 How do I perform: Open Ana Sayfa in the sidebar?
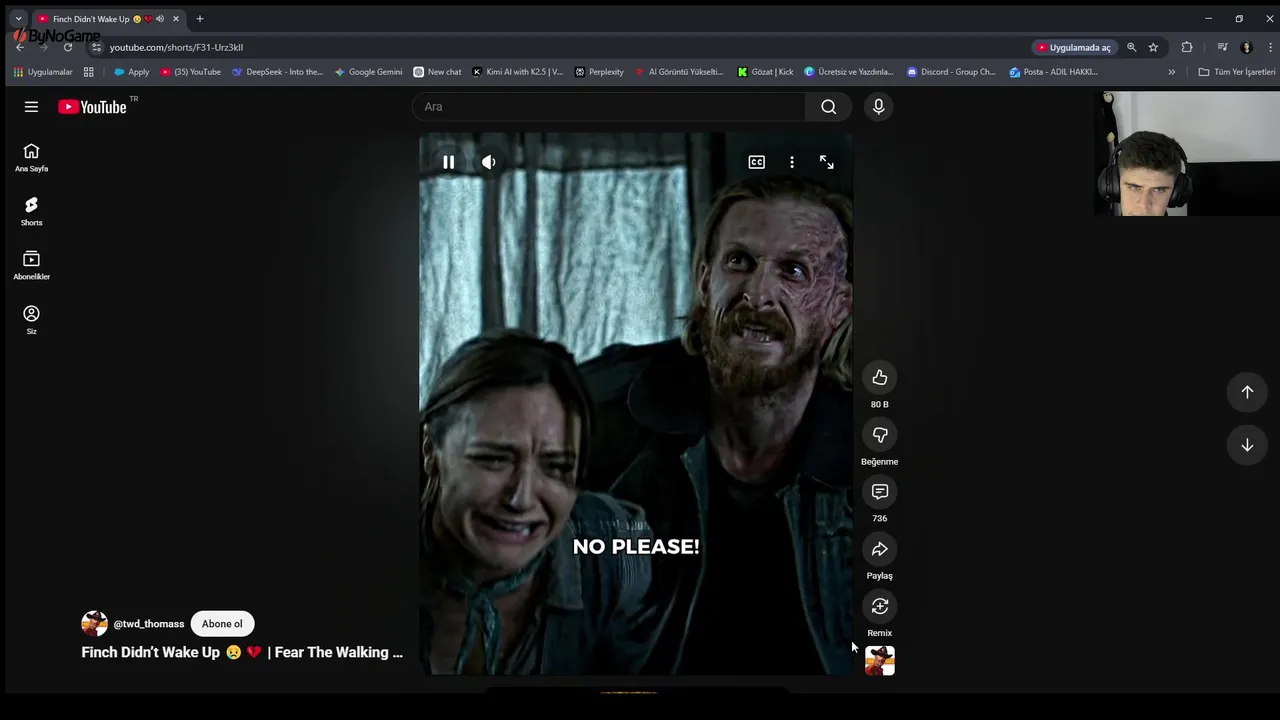pos(31,157)
